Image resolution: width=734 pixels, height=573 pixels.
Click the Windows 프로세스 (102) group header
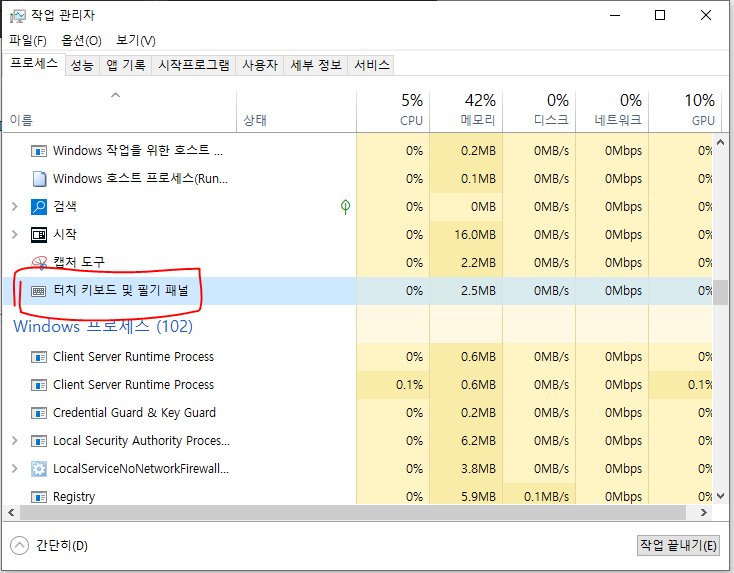[103, 326]
